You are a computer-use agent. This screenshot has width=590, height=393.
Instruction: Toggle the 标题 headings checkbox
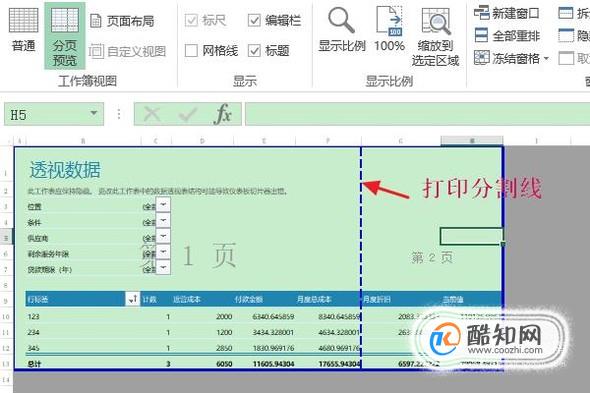(x=254, y=50)
